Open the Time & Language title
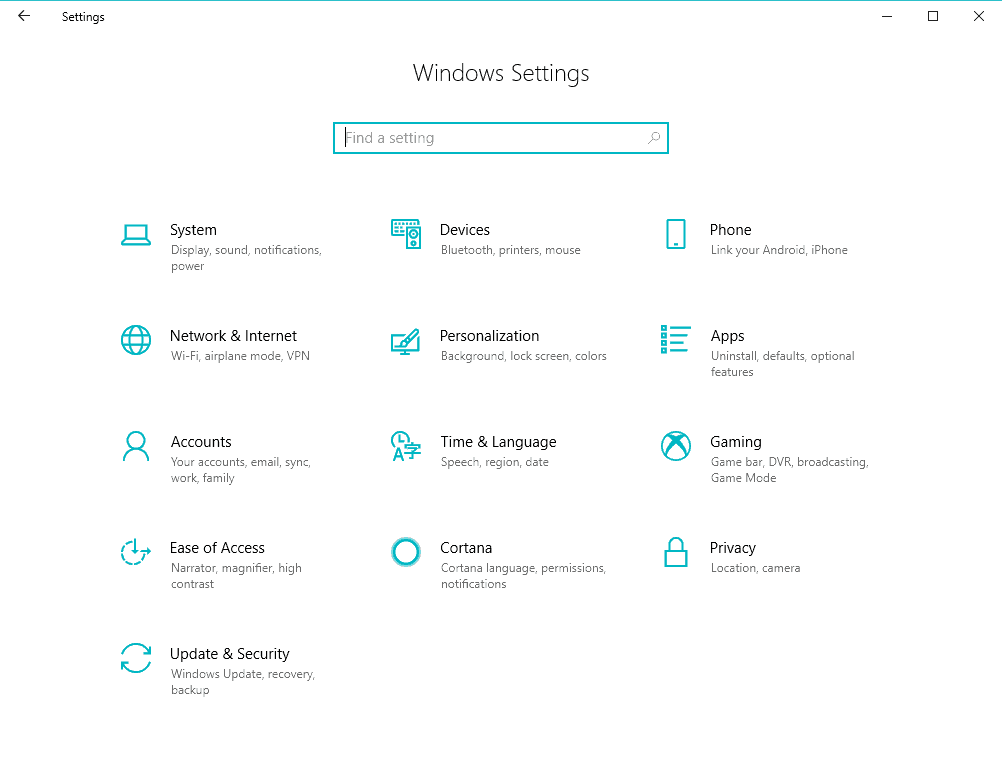1002x771 pixels. pos(498,442)
